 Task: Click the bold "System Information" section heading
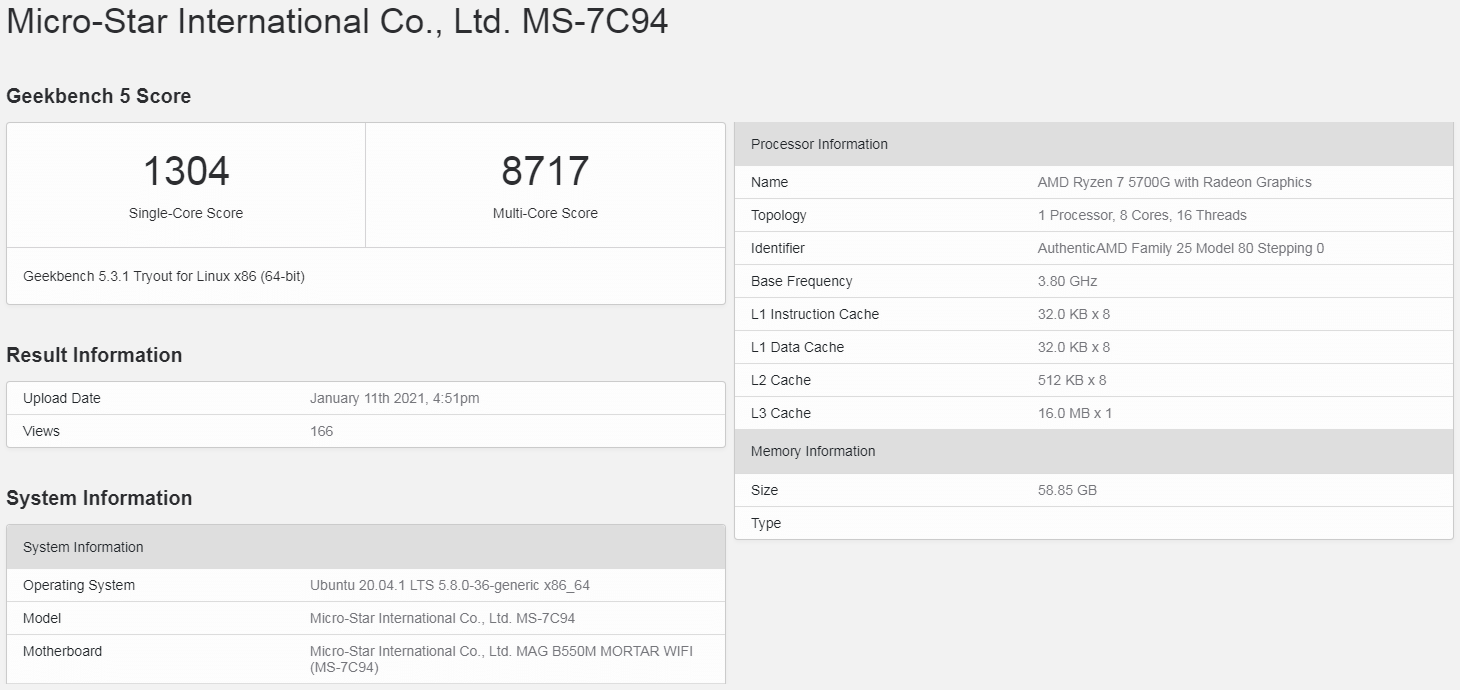pos(99,498)
